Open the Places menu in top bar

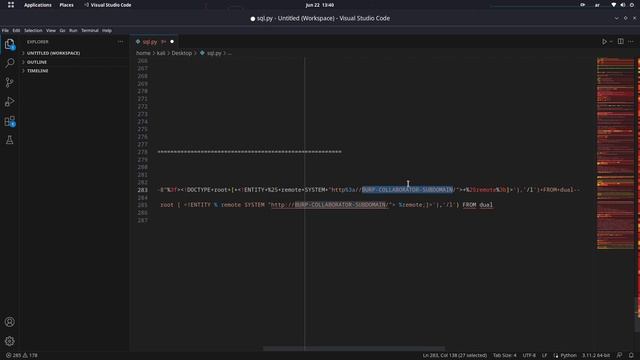click(x=67, y=5)
